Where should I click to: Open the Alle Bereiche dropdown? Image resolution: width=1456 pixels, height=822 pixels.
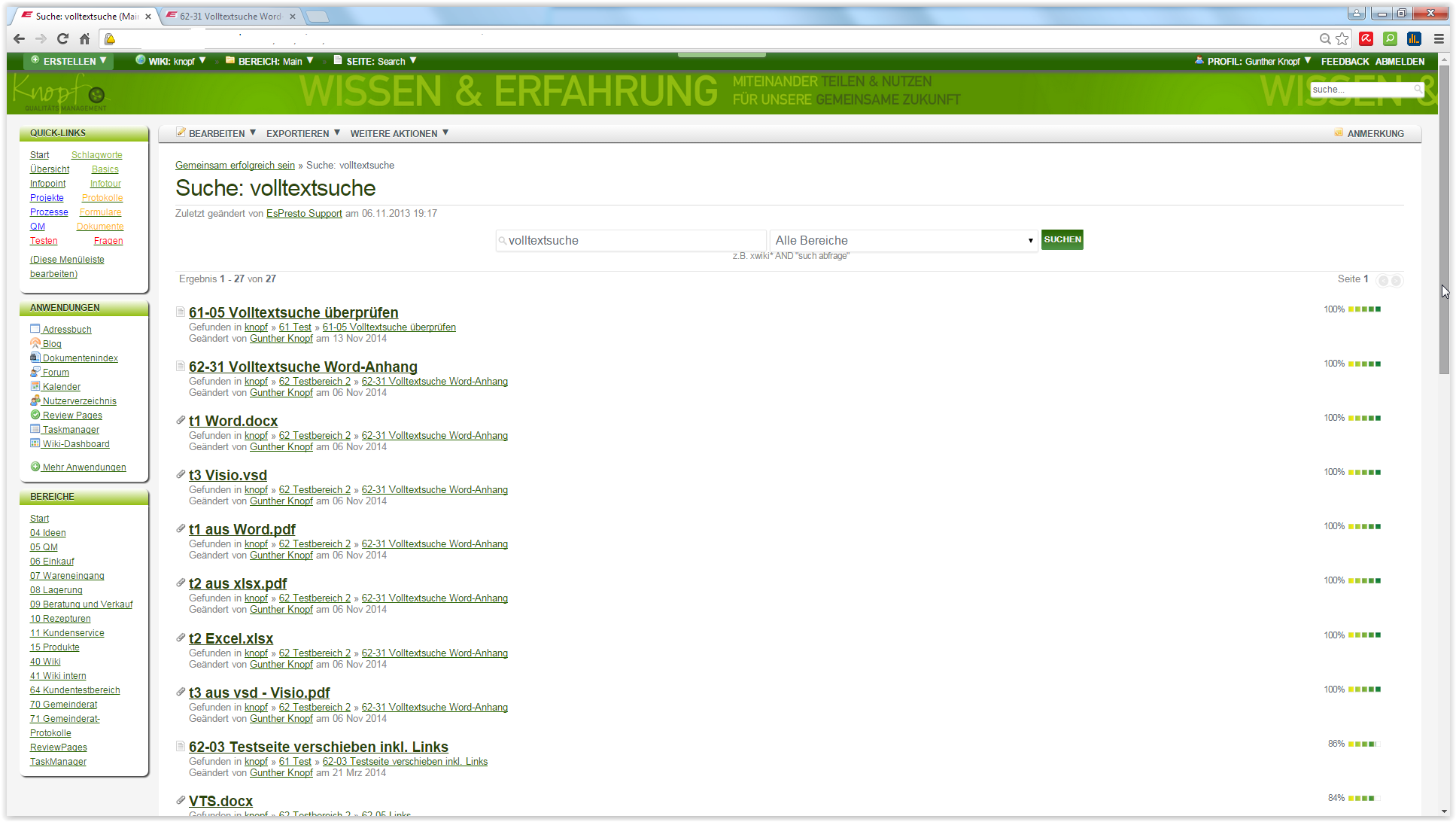[x=903, y=240]
